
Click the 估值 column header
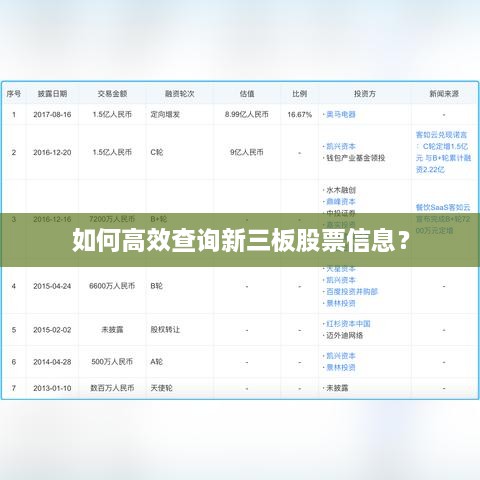247,94
